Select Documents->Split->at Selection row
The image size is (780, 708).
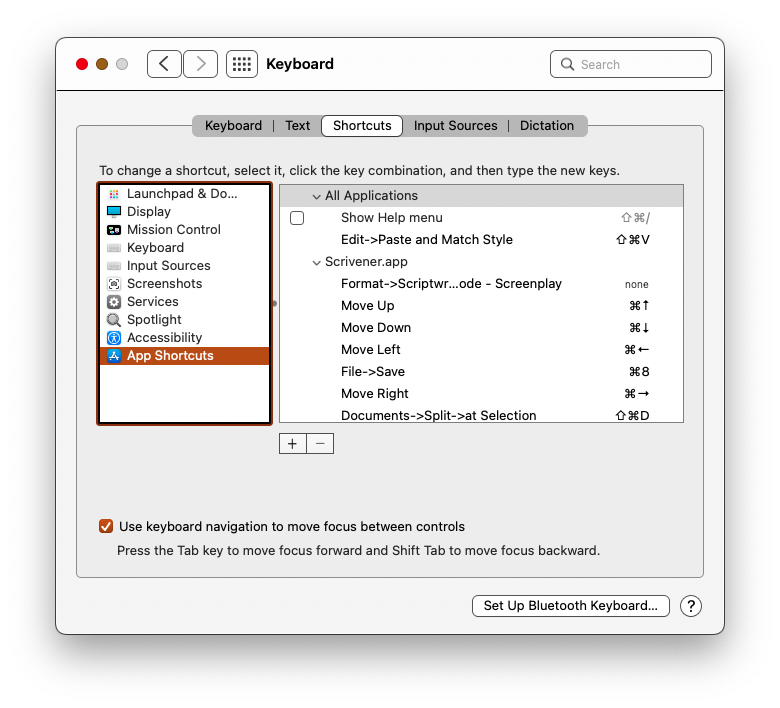[482, 414]
